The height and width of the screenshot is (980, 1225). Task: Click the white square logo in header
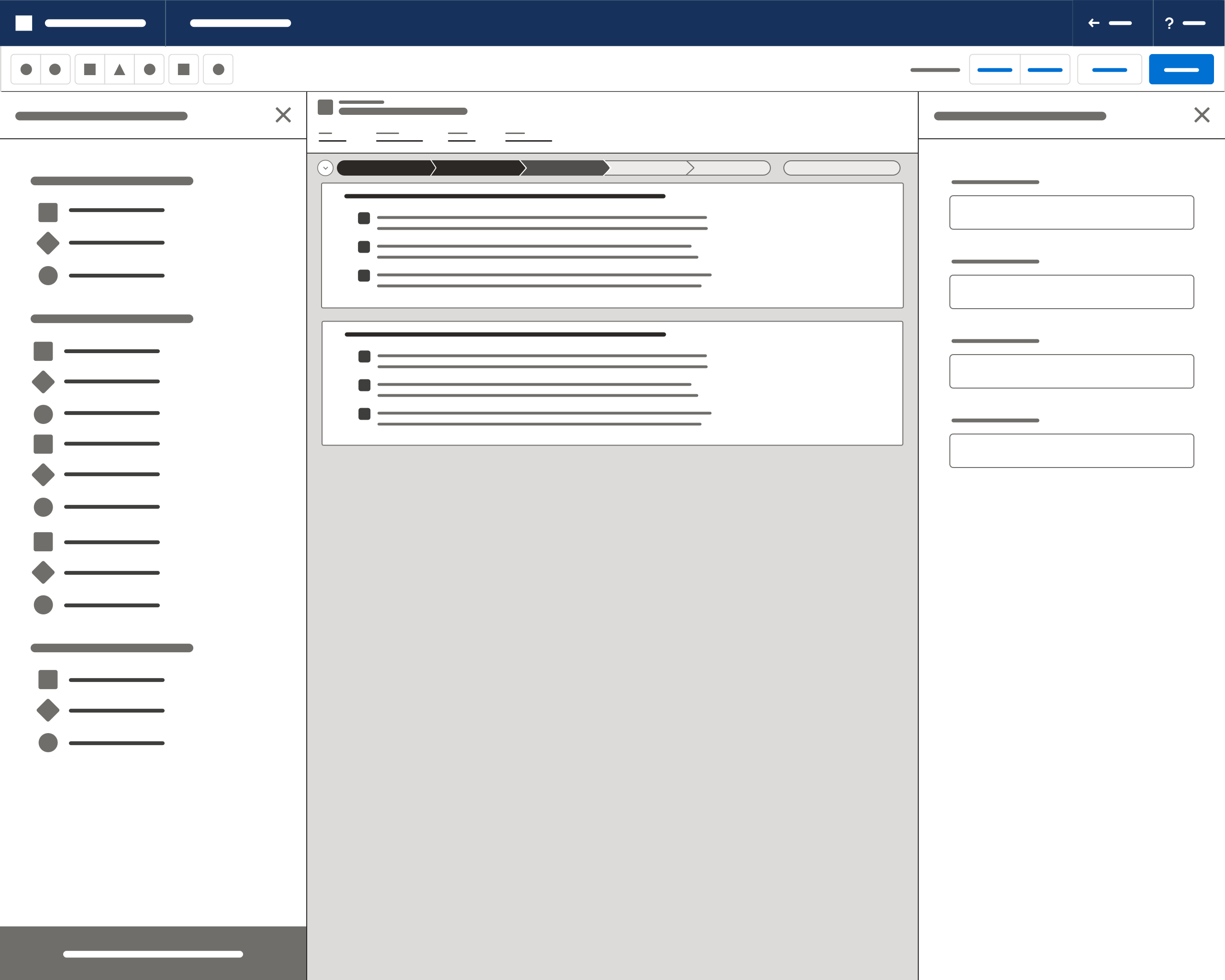pos(24,23)
